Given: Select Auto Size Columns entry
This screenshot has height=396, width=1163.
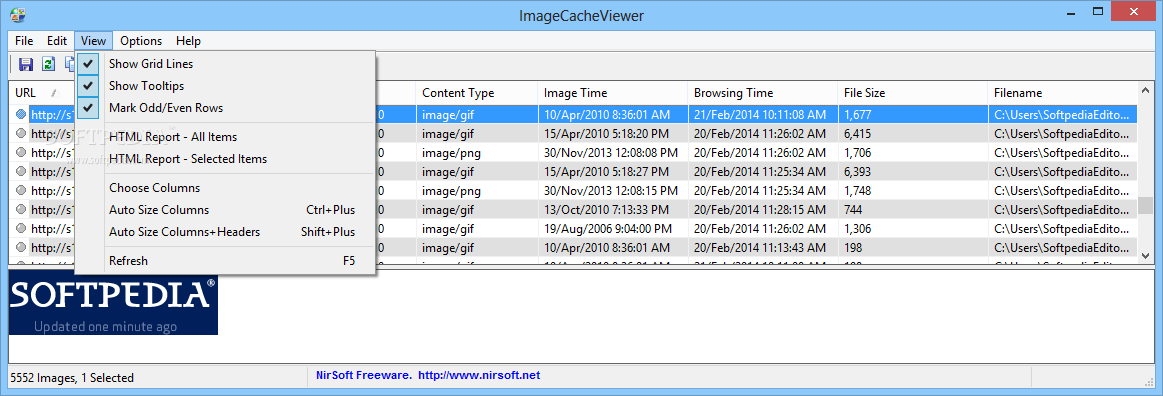Looking at the screenshot, I should [225, 210].
